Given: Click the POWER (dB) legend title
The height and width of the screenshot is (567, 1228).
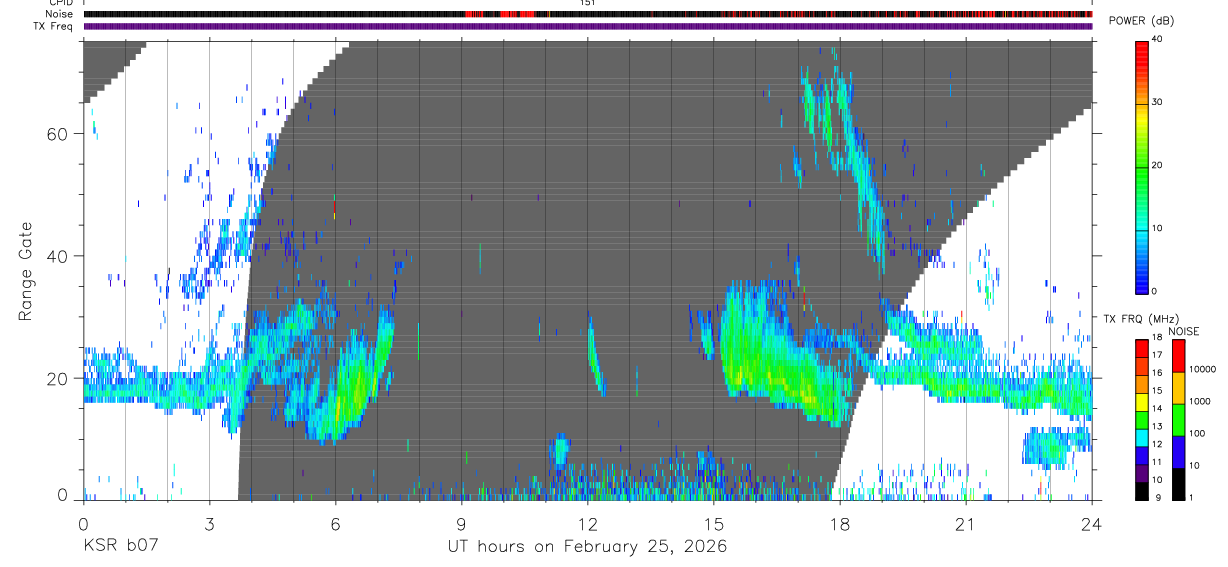Looking at the screenshot, I should point(1141,21).
